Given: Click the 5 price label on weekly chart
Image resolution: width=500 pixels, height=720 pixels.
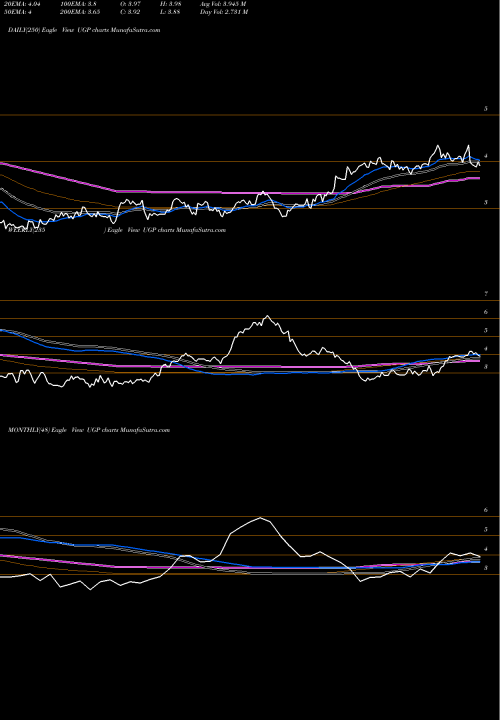Looking at the screenshot, I should [486, 331].
